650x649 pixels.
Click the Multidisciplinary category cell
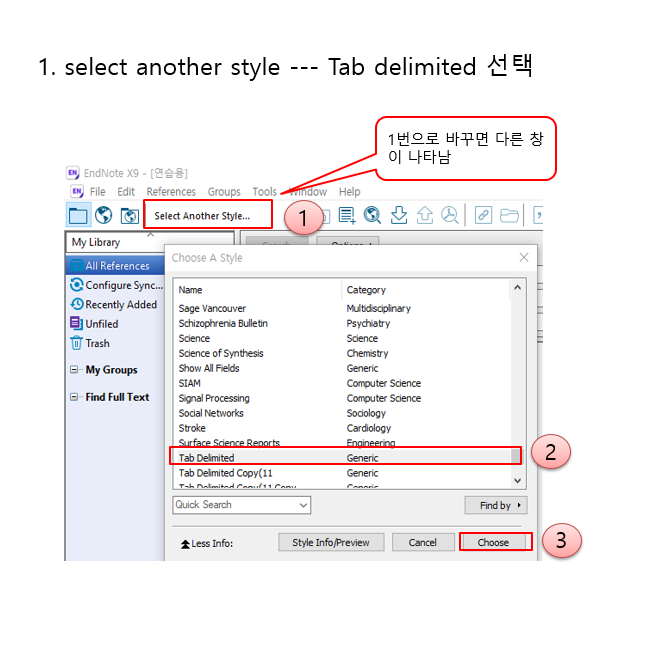[x=378, y=308]
